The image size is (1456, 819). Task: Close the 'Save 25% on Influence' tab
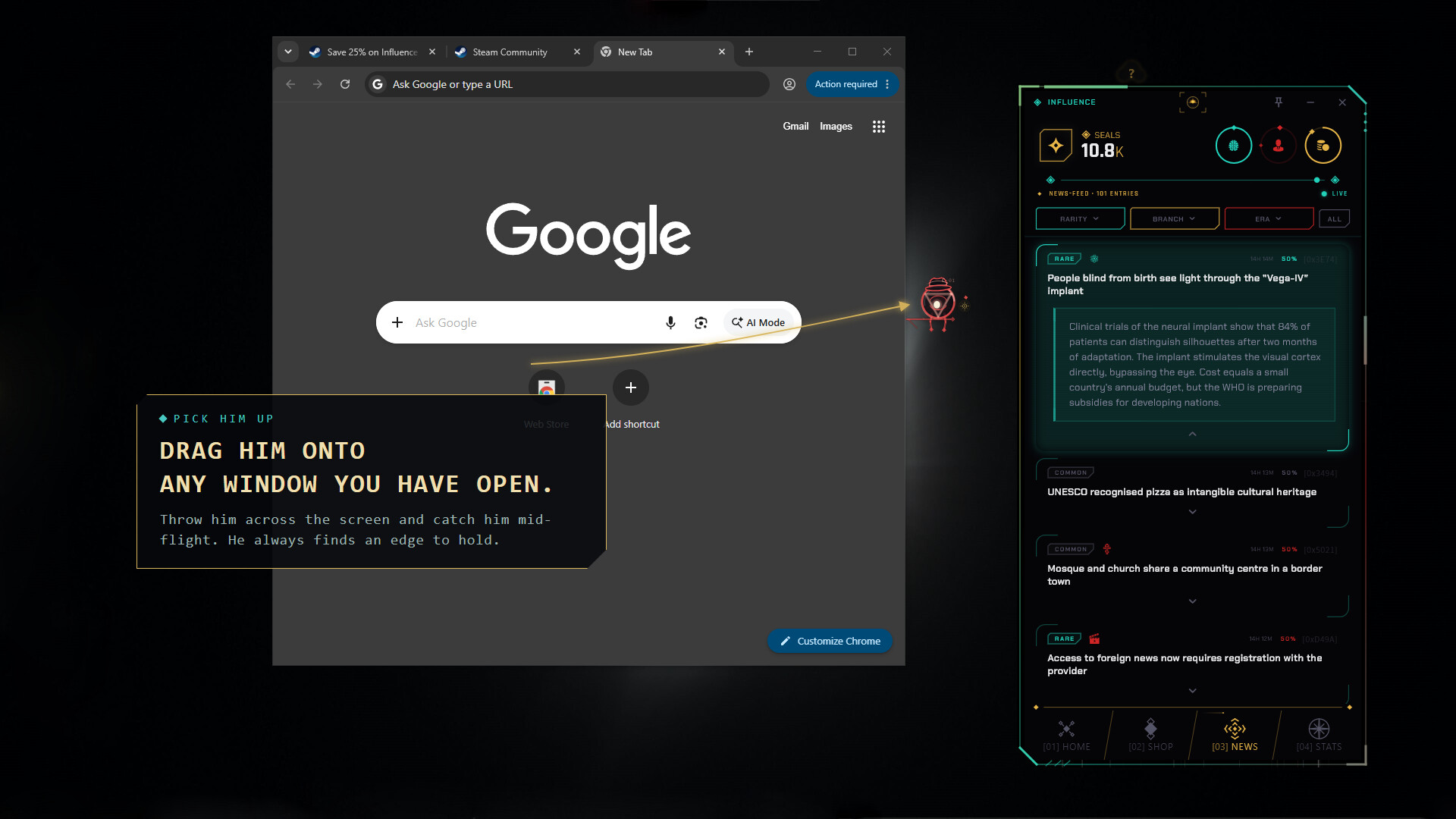tap(431, 52)
